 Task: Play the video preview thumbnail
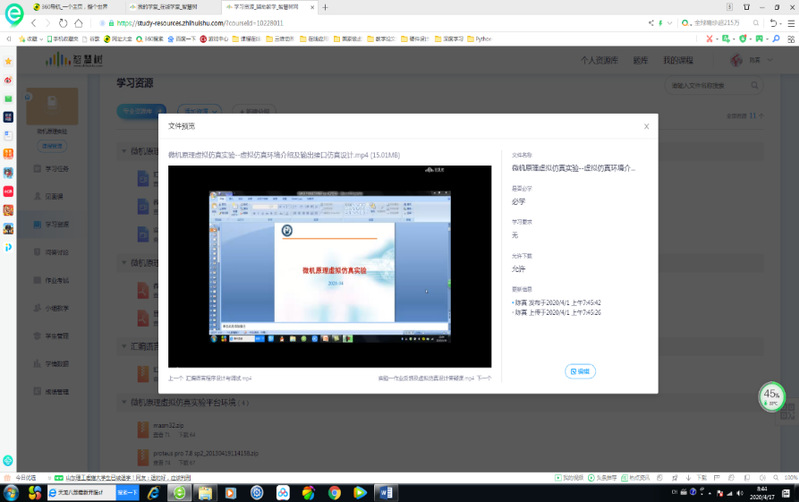329,267
